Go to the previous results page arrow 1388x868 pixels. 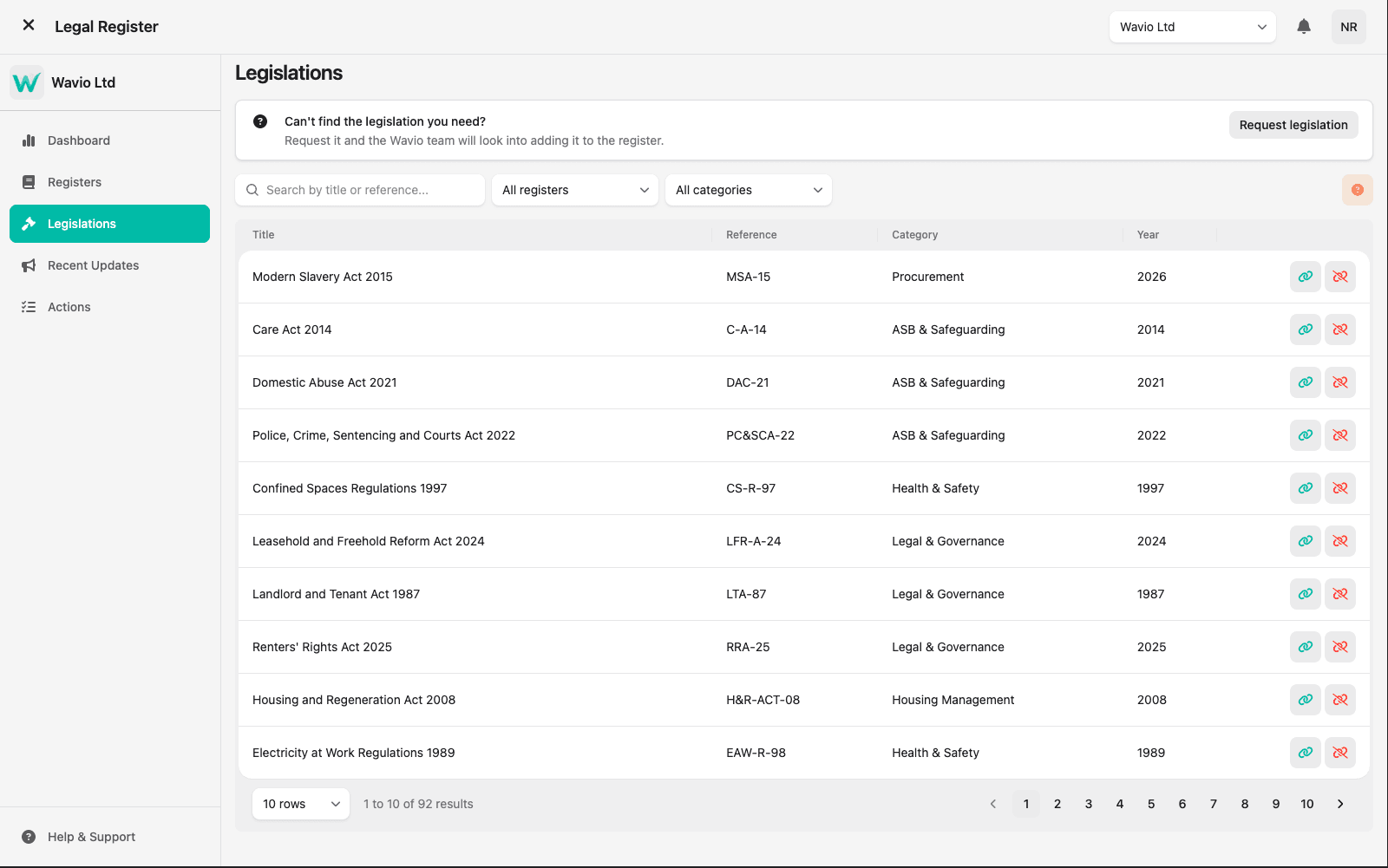click(x=993, y=804)
